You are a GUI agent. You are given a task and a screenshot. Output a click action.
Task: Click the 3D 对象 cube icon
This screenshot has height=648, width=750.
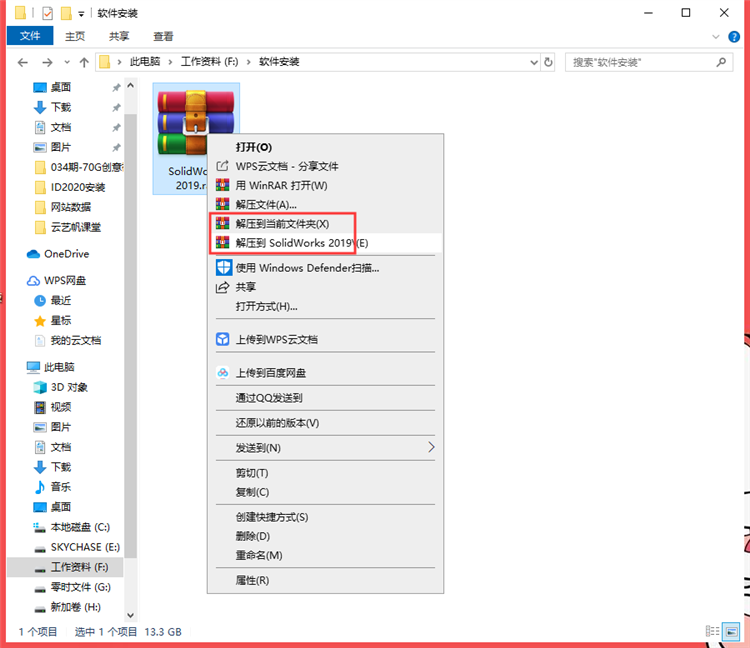40,387
